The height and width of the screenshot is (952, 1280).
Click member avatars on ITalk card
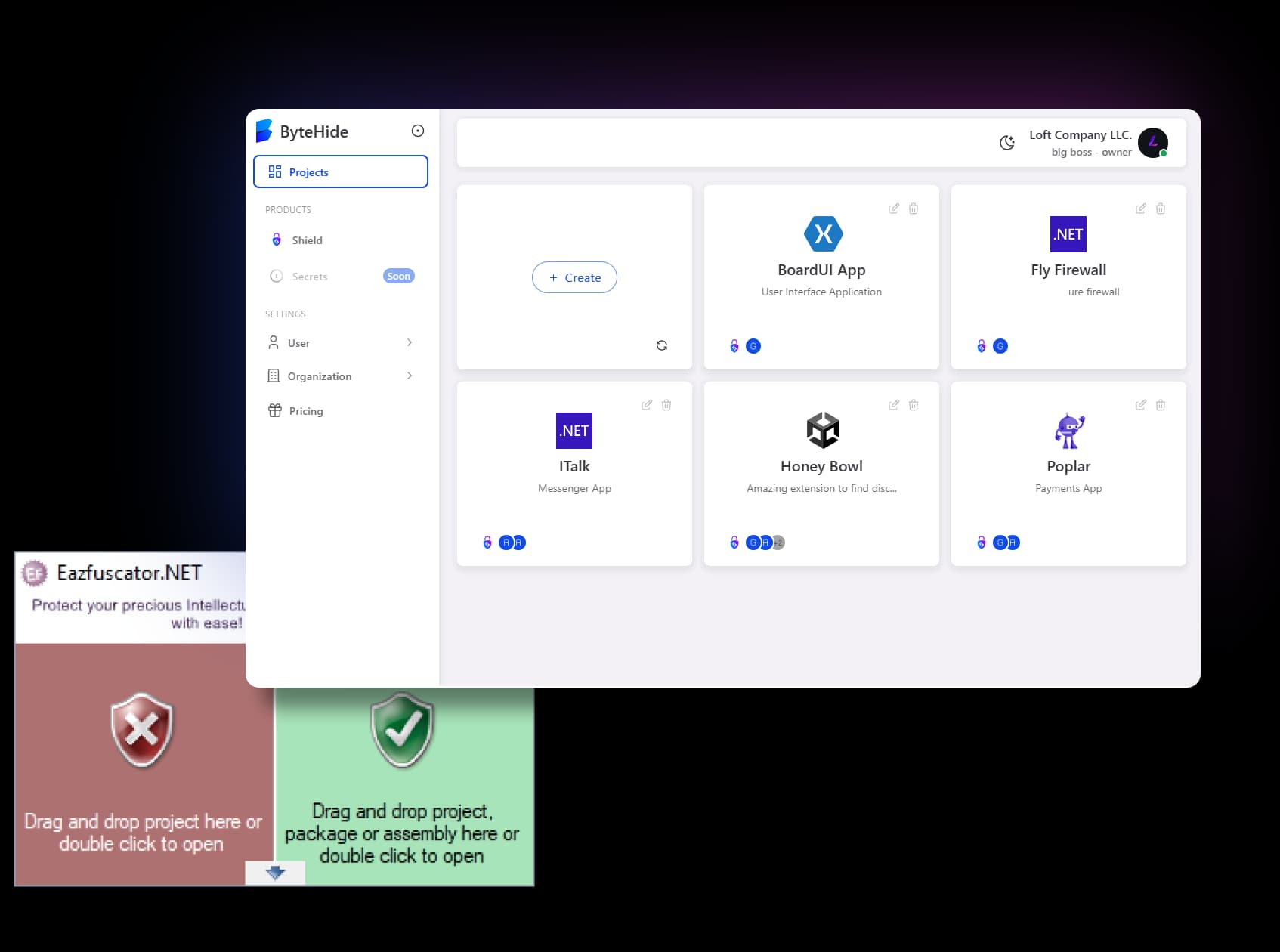pyautogui.click(x=512, y=542)
